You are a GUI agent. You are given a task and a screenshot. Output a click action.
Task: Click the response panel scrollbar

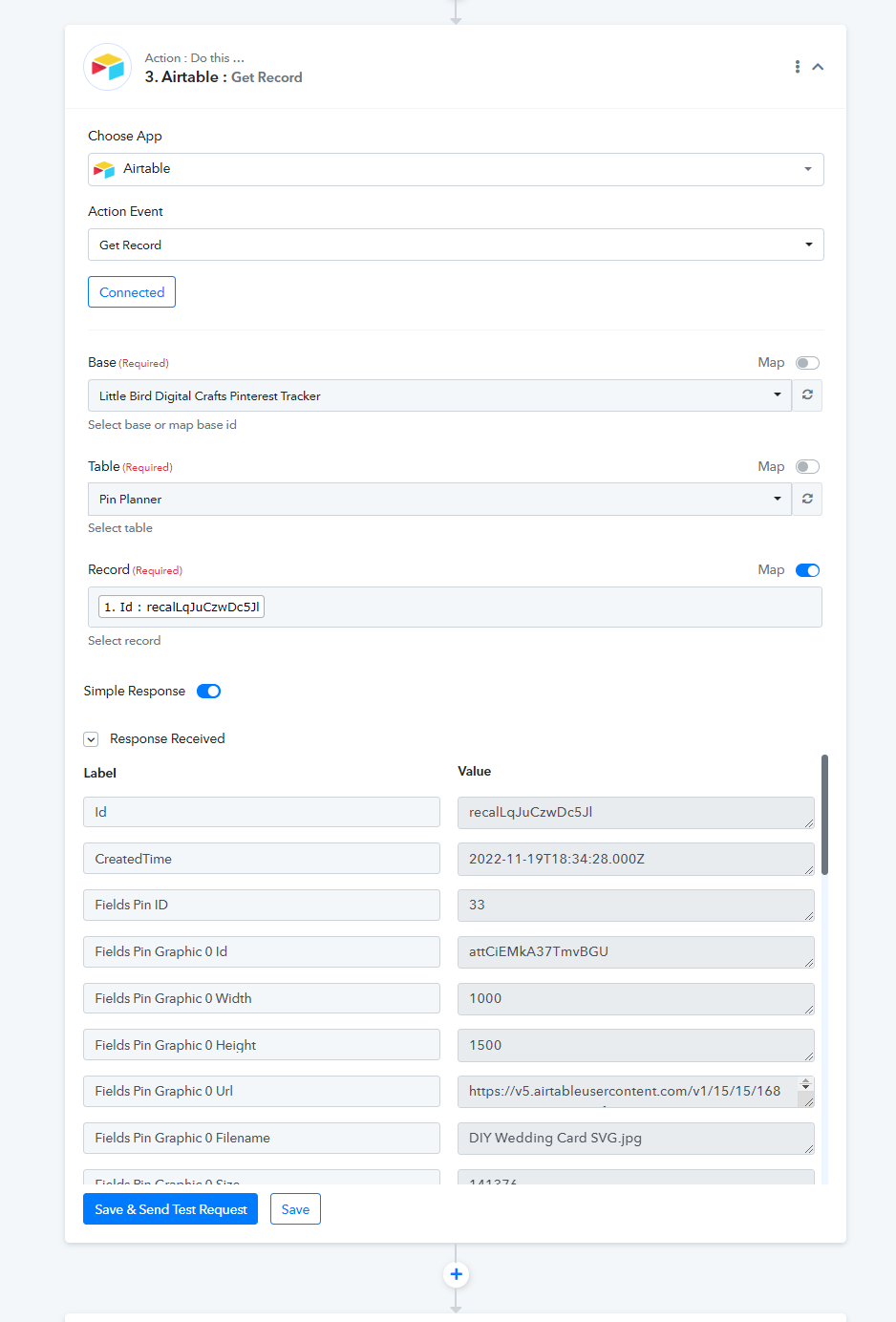coord(824,814)
